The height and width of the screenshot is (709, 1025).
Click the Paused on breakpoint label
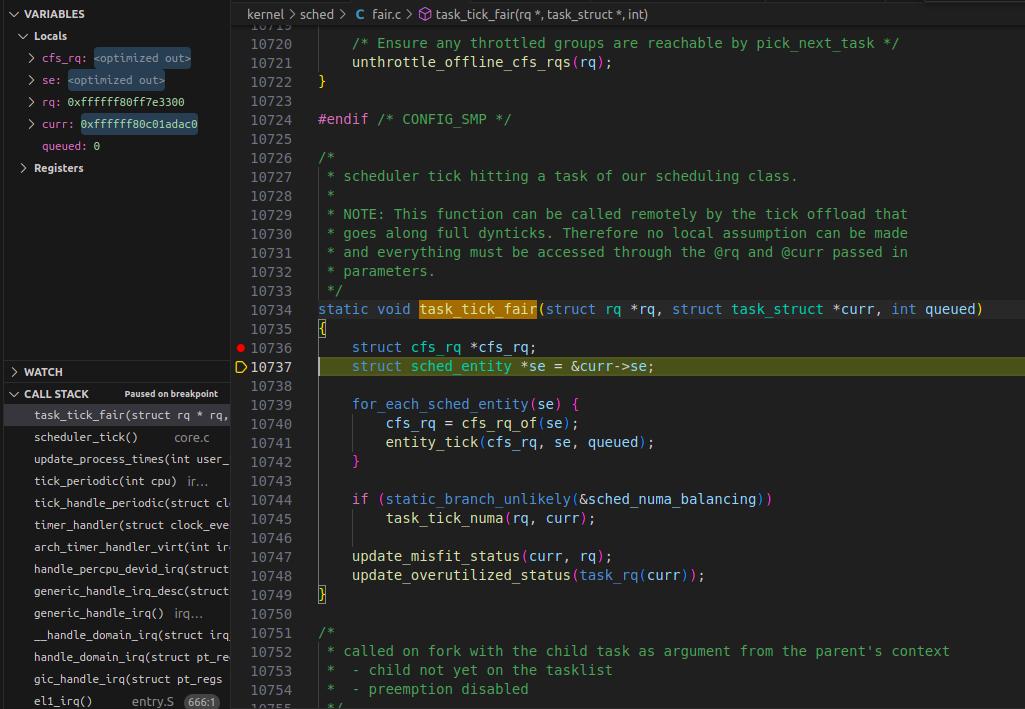point(171,394)
